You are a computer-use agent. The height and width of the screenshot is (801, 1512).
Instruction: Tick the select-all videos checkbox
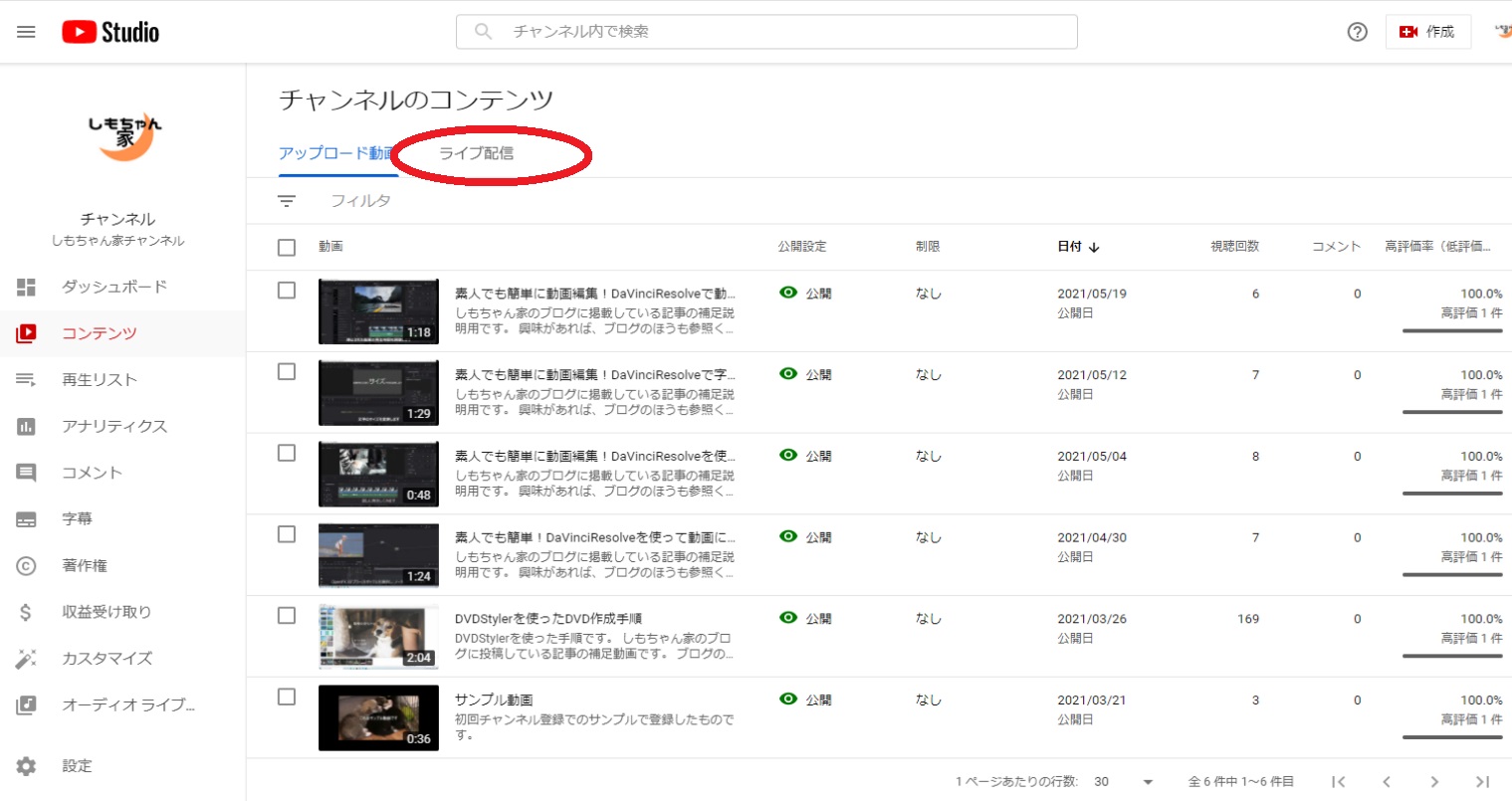point(287,247)
